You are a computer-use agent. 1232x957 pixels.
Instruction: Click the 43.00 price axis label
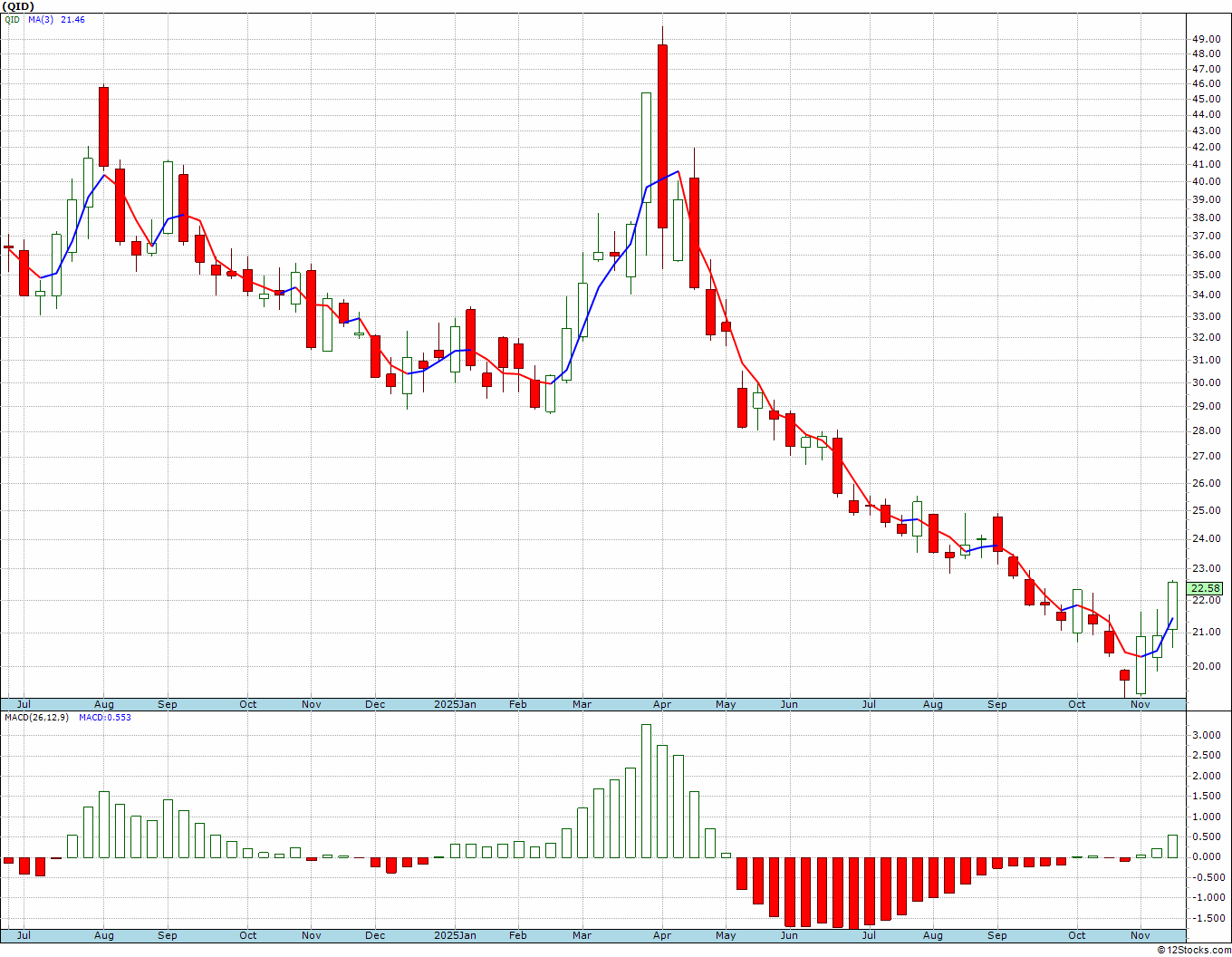(x=1206, y=130)
